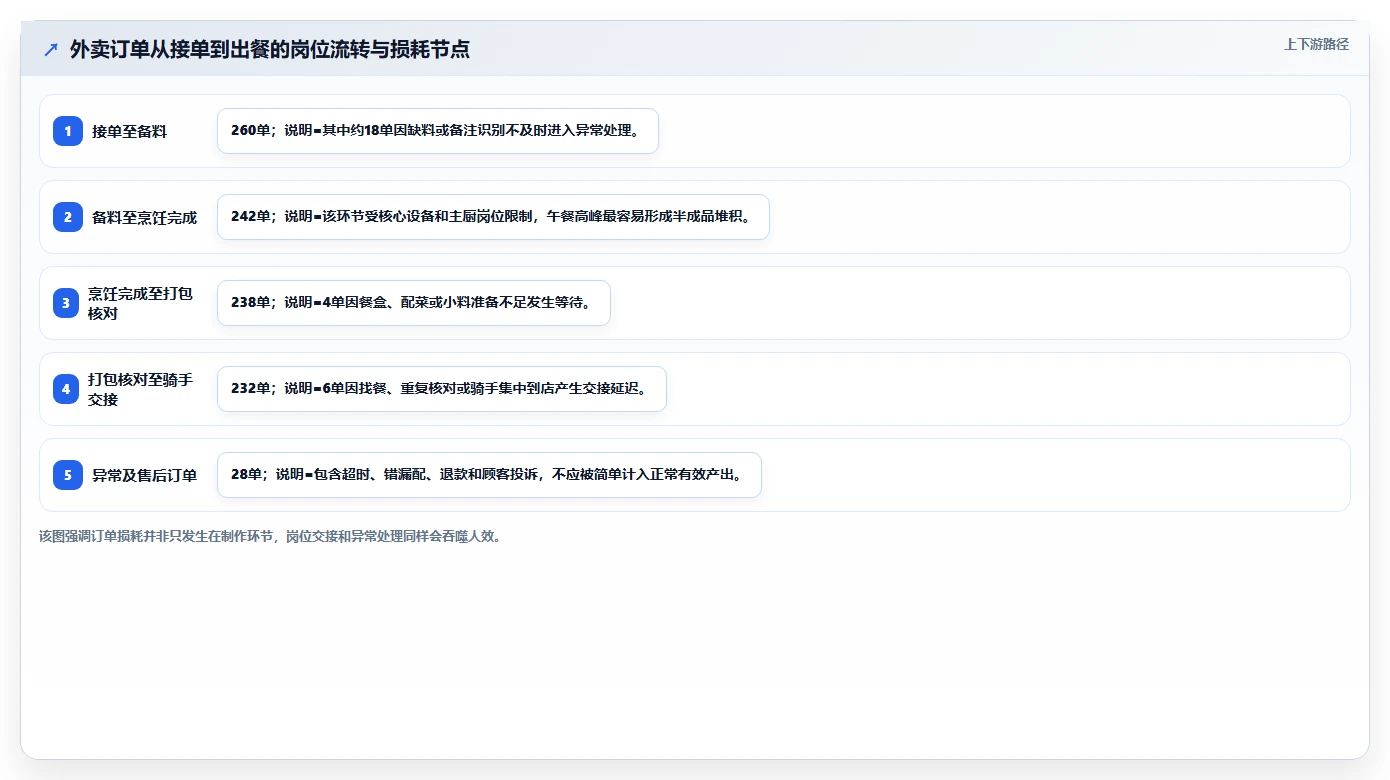Click the 上下游路径 label
Viewport: 1390px width, 780px height.
(1316, 44)
